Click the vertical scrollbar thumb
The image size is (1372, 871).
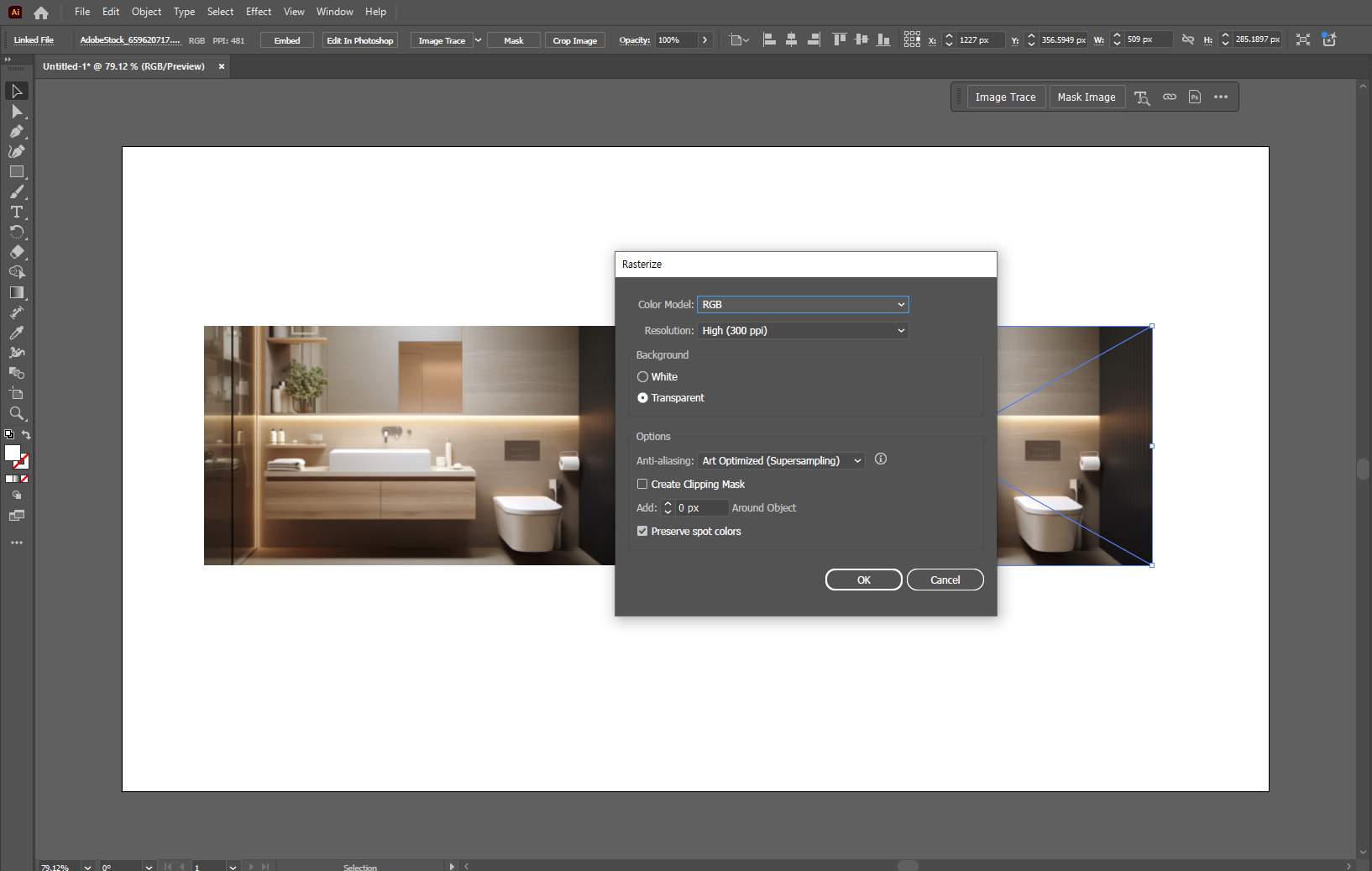point(1363,469)
